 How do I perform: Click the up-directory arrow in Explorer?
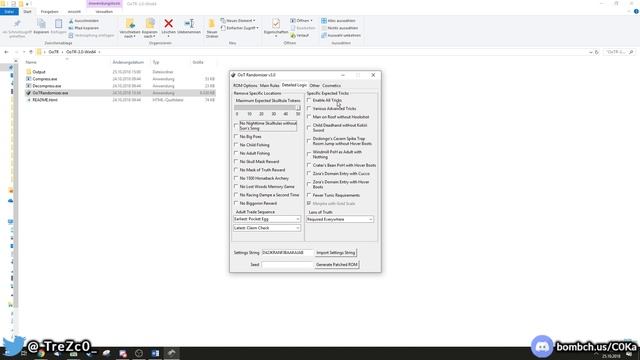(x=31, y=52)
